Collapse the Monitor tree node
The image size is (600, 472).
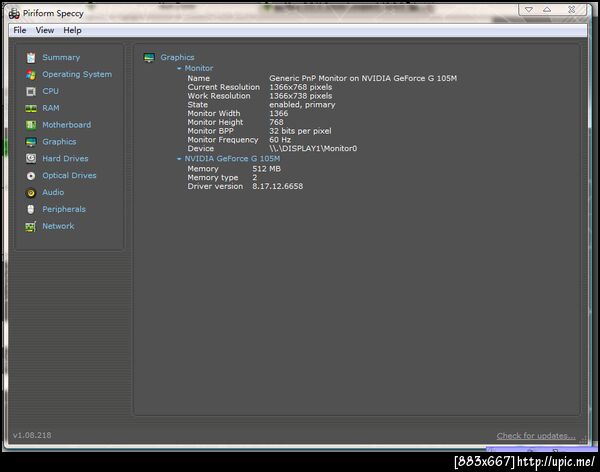(x=179, y=68)
